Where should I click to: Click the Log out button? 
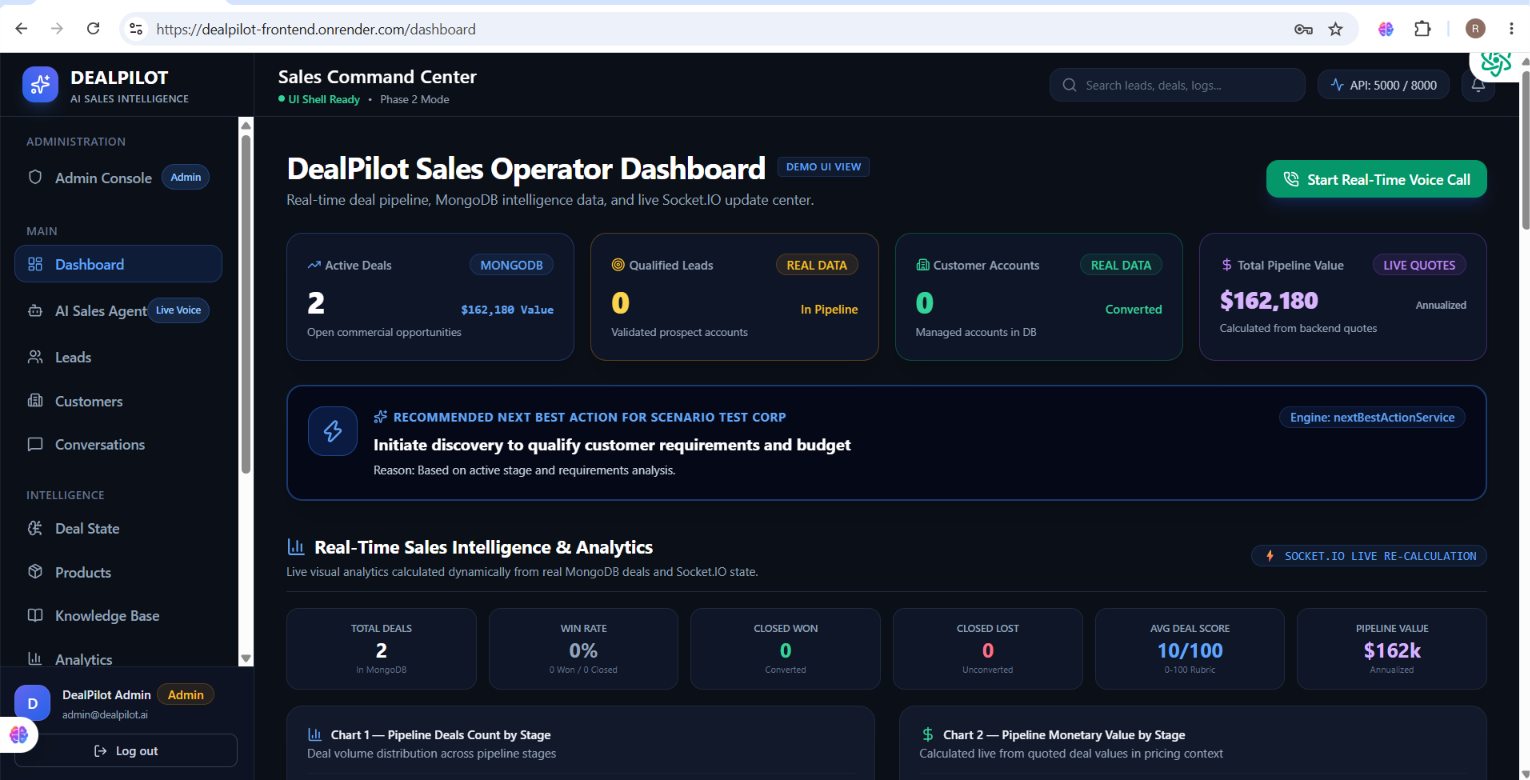pyautogui.click(x=126, y=751)
